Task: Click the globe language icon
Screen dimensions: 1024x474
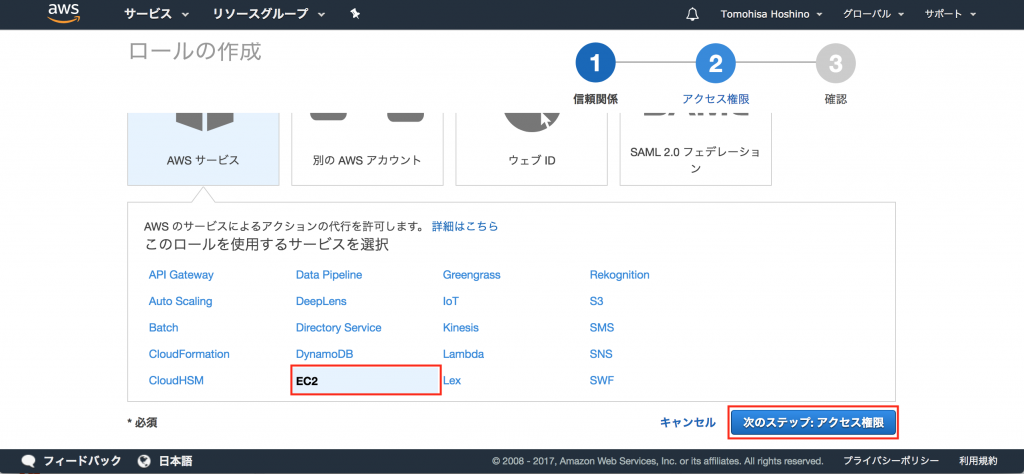Action: [144, 460]
